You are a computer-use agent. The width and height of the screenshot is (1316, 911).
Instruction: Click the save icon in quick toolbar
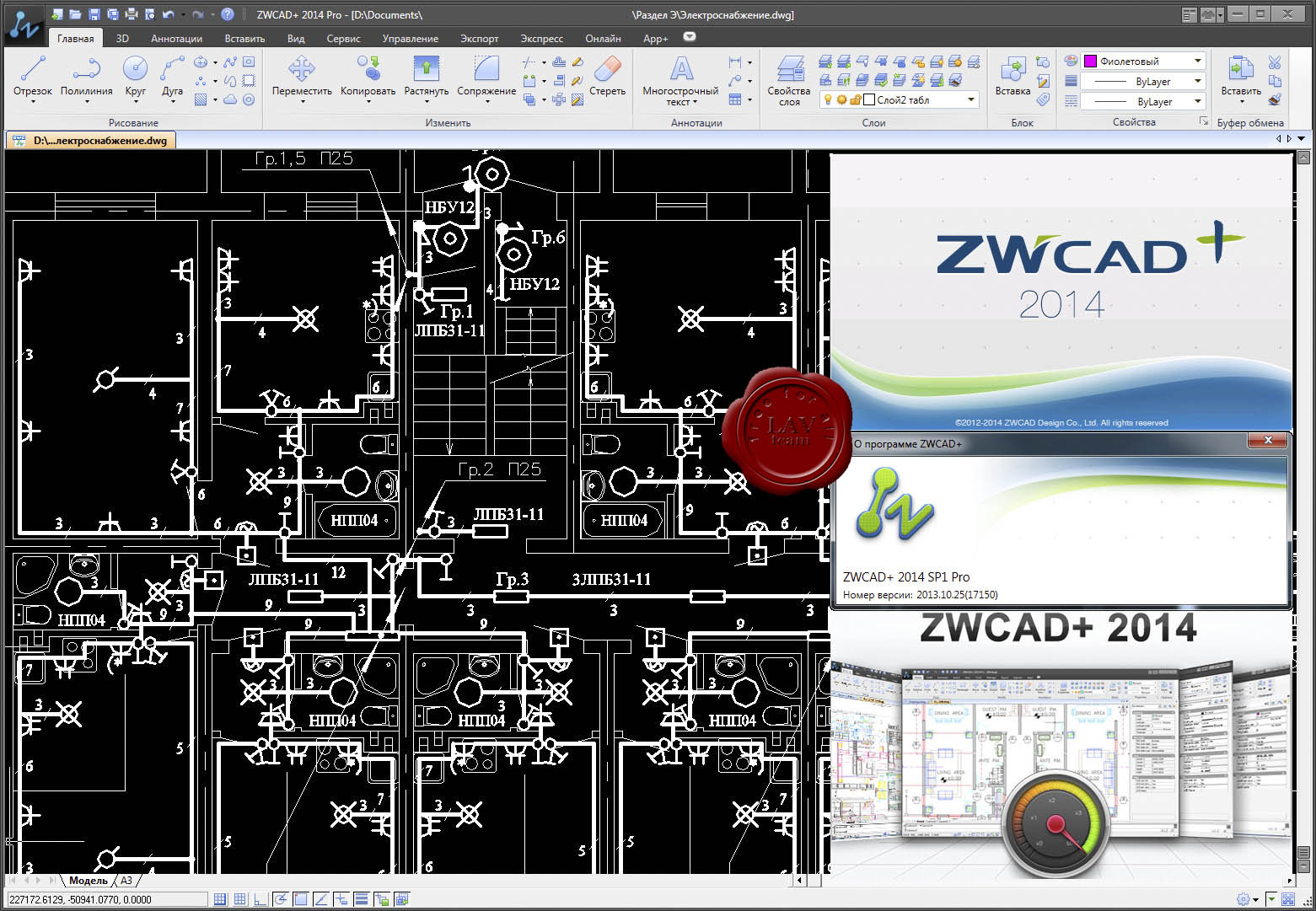pos(94,14)
